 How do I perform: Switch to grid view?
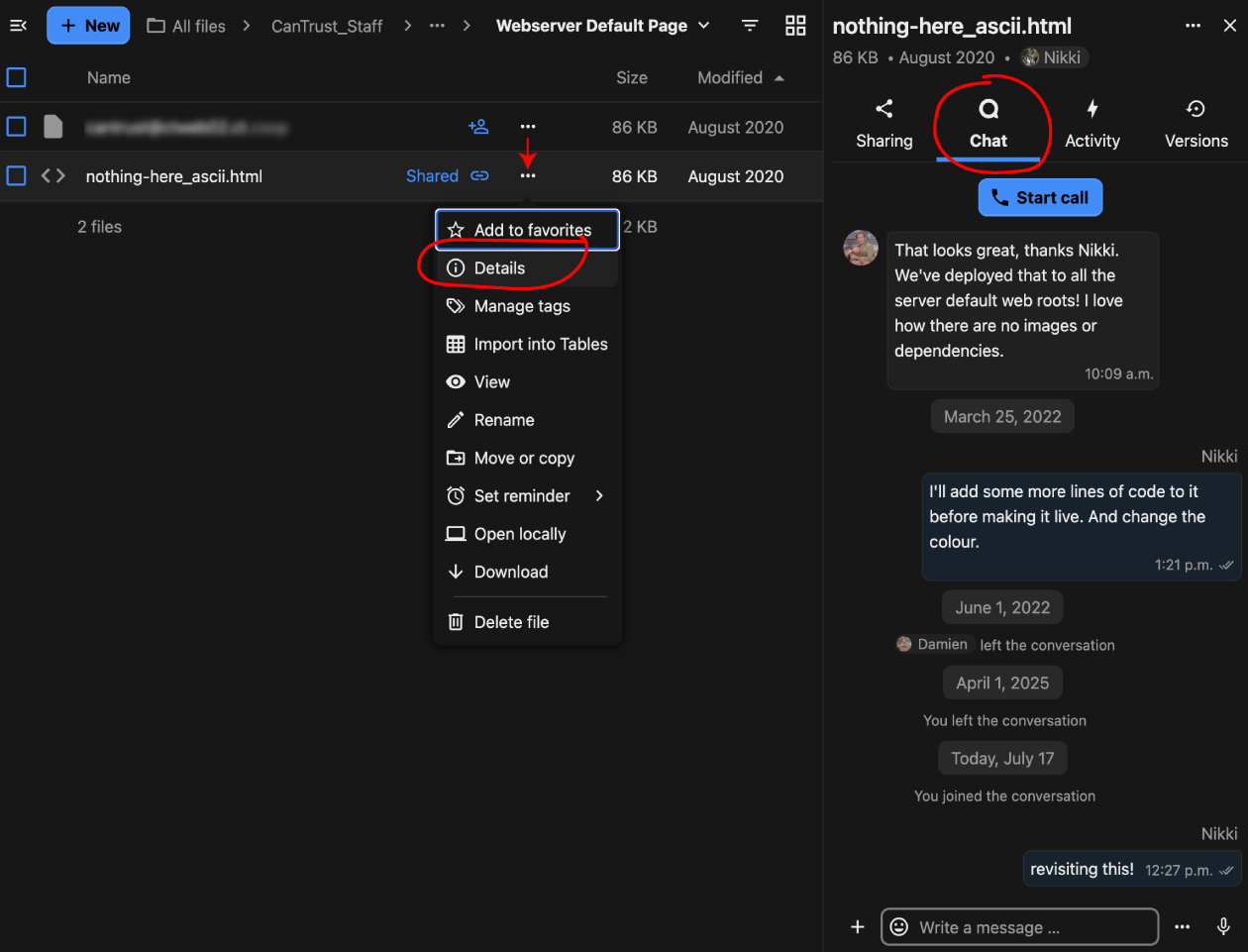click(x=795, y=26)
